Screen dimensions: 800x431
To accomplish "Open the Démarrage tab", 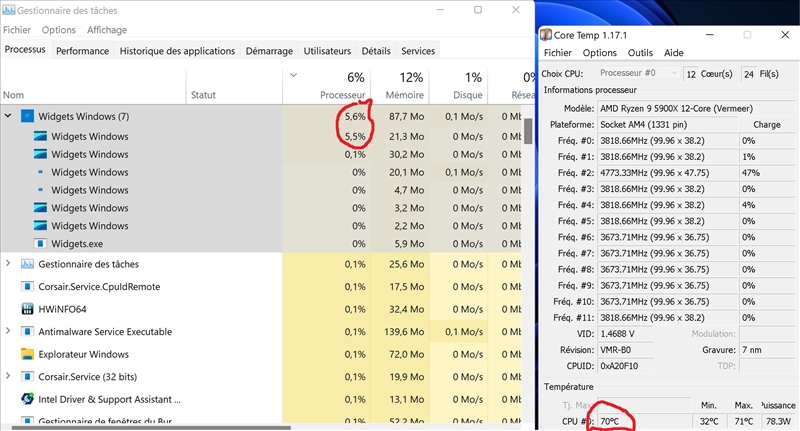I will [269, 51].
